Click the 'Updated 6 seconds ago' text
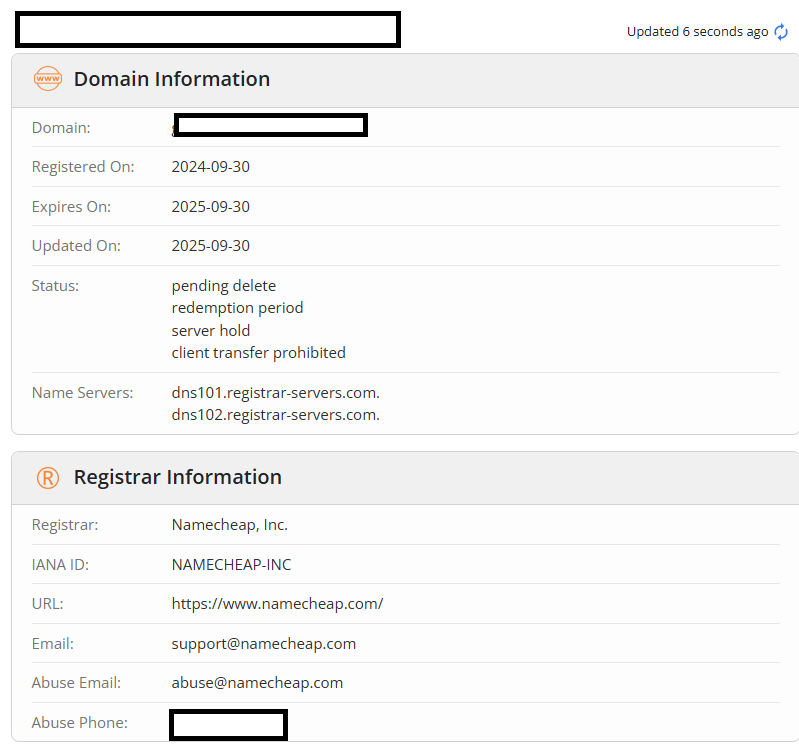This screenshot has height=752, width=799. pyautogui.click(x=697, y=32)
